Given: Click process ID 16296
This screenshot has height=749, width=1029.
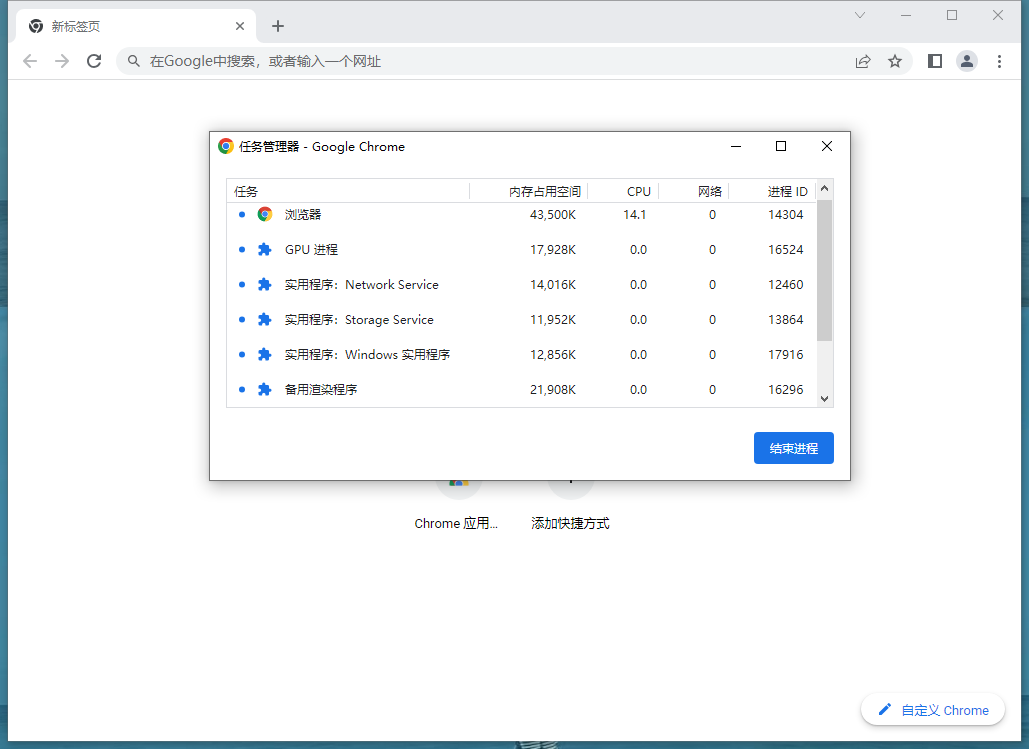Looking at the screenshot, I should coord(786,389).
